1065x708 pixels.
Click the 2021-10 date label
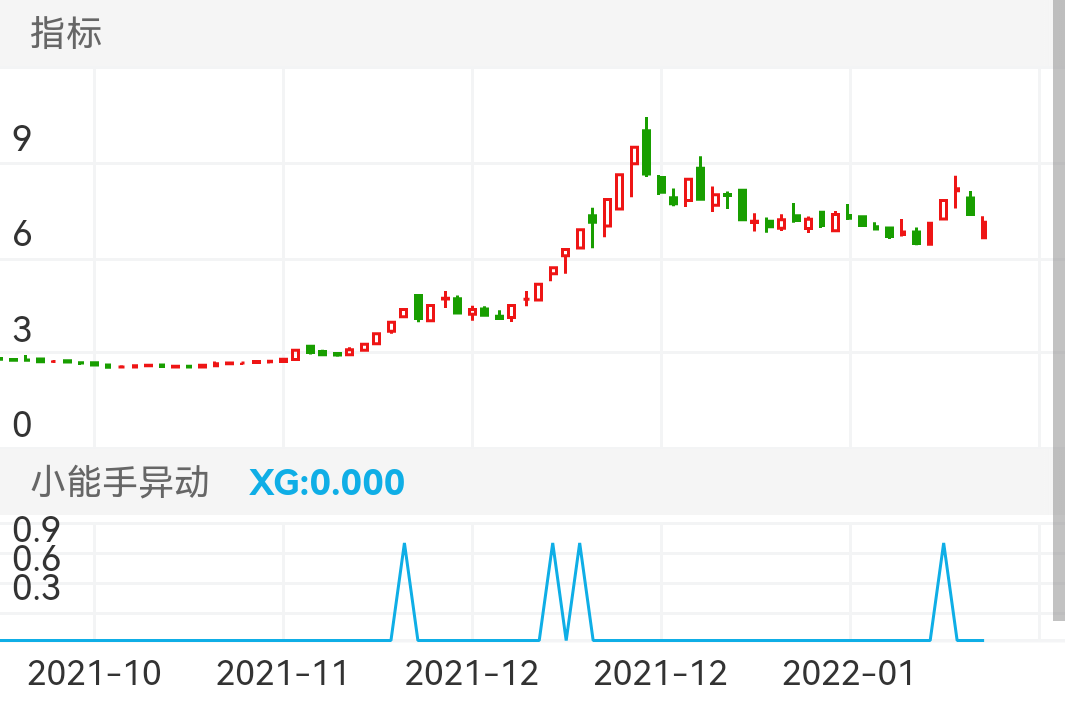[x=94, y=674]
